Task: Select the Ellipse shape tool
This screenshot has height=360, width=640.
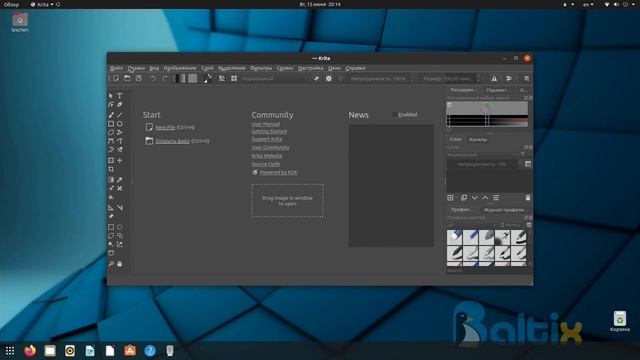Action: click(x=120, y=124)
